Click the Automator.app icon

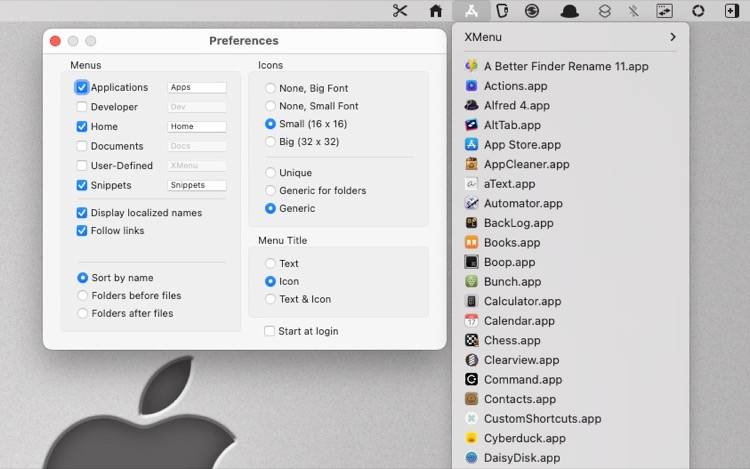pyautogui.click(x=471, y=203)
